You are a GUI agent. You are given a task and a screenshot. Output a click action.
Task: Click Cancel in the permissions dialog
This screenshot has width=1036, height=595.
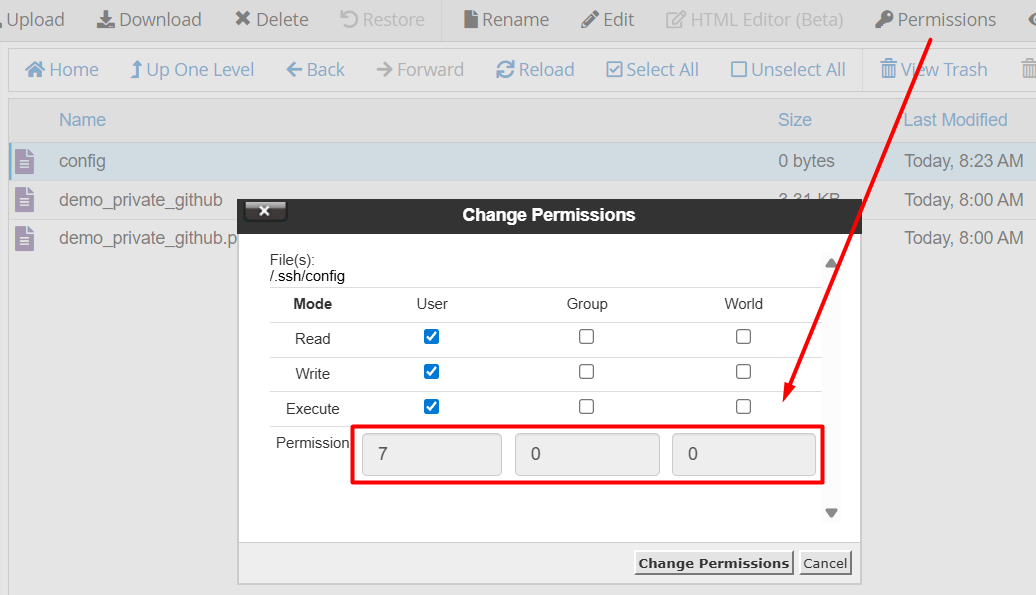click(825, 562)
